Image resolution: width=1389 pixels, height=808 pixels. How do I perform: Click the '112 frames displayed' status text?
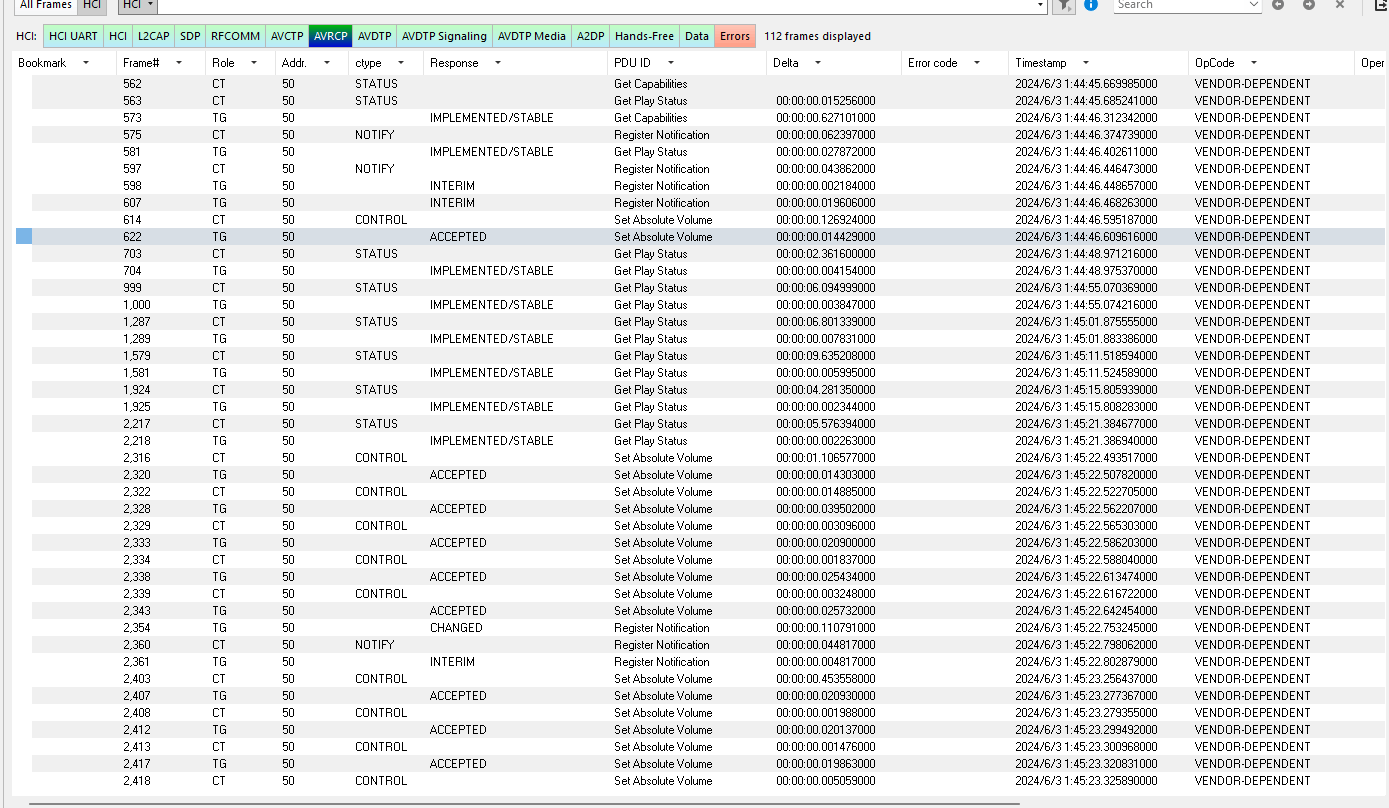tap(817, 36)
